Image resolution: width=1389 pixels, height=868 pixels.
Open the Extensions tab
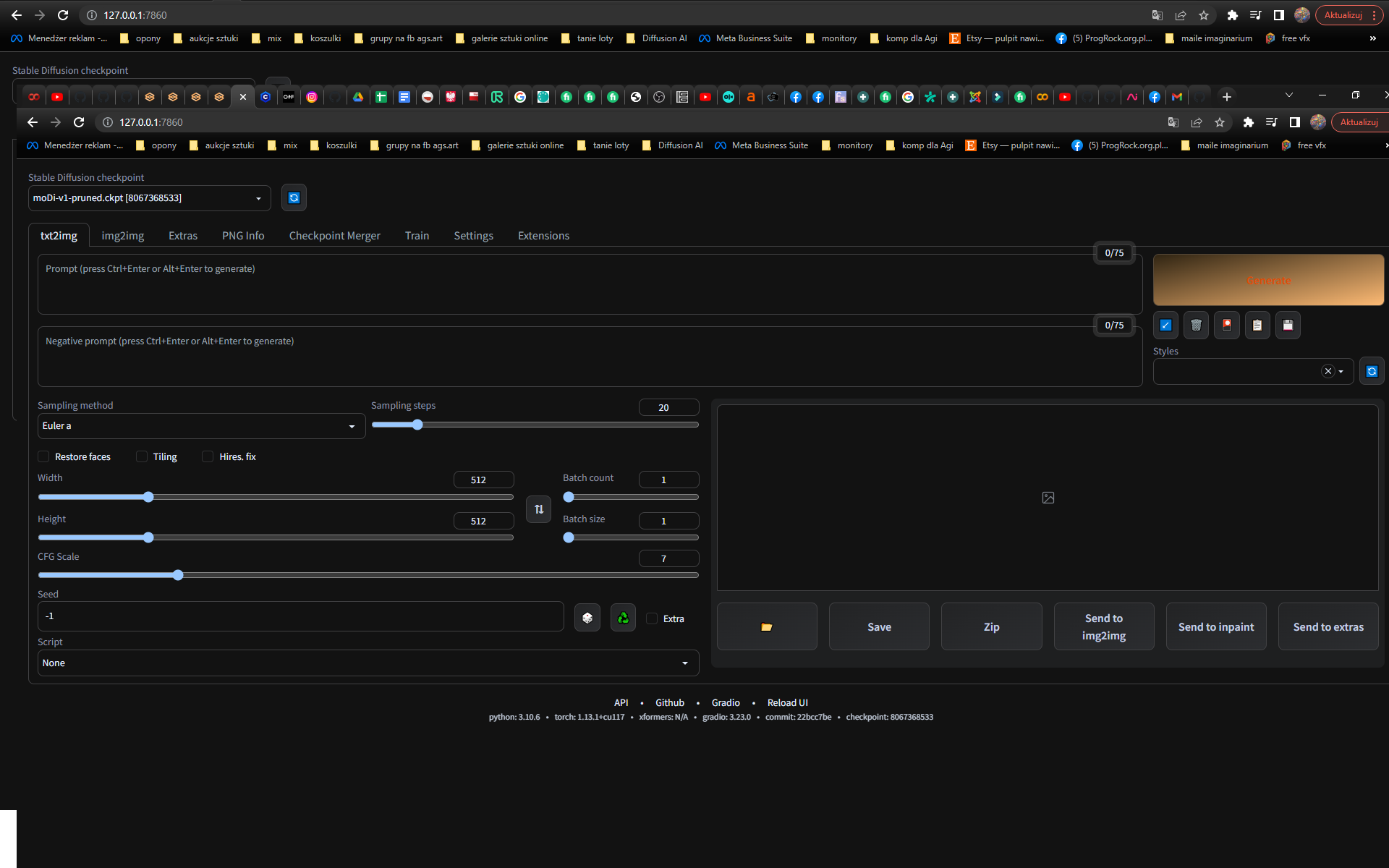pos(543,236)
